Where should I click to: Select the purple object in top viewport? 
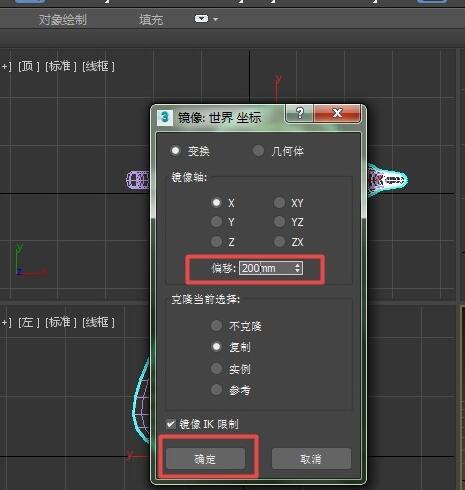[138, 180]
